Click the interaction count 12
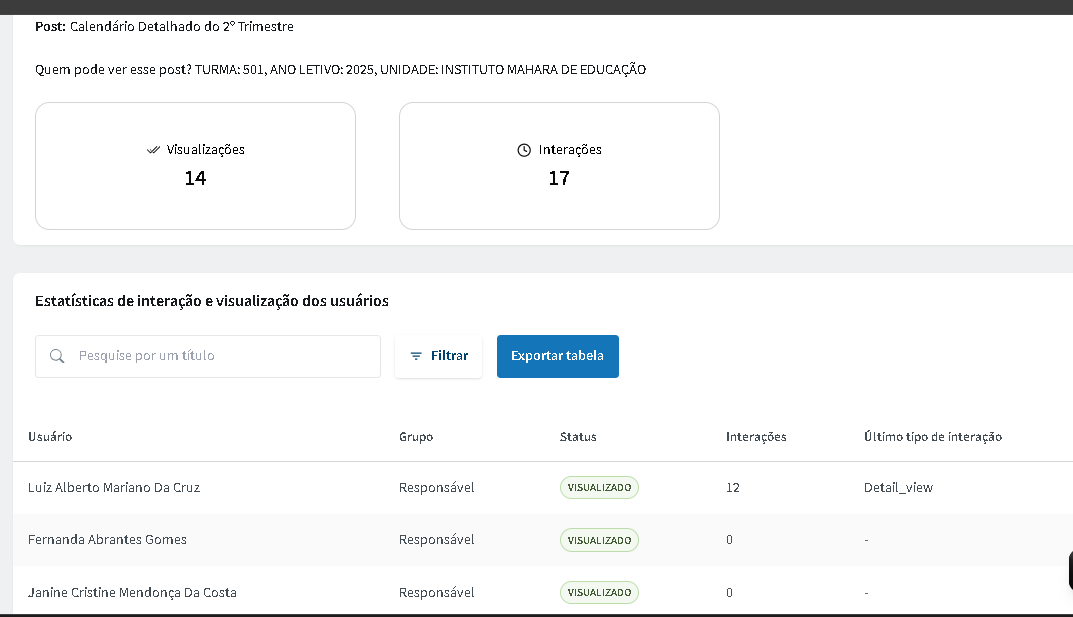Image resolution: width=1073 pixels, height=617 pixels. (x=733, y=488)
